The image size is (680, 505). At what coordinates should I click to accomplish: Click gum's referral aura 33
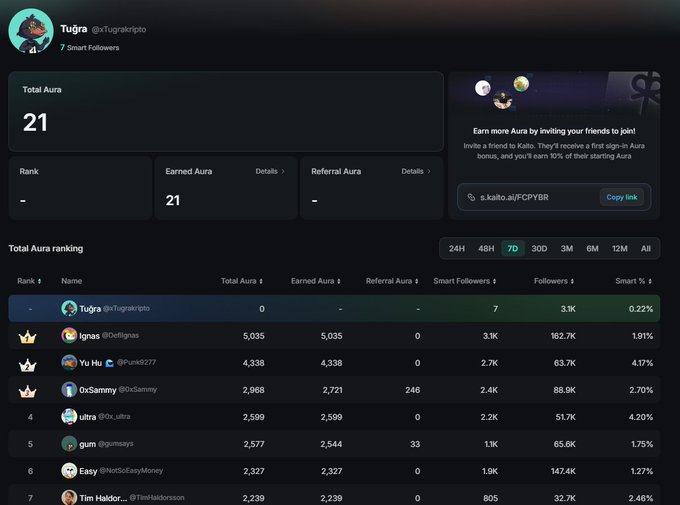415,444
